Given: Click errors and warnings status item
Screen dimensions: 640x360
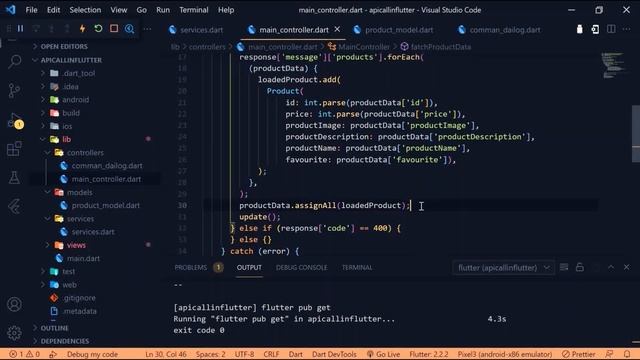Looking at the screenshot, I should click(x=24, y=354).
